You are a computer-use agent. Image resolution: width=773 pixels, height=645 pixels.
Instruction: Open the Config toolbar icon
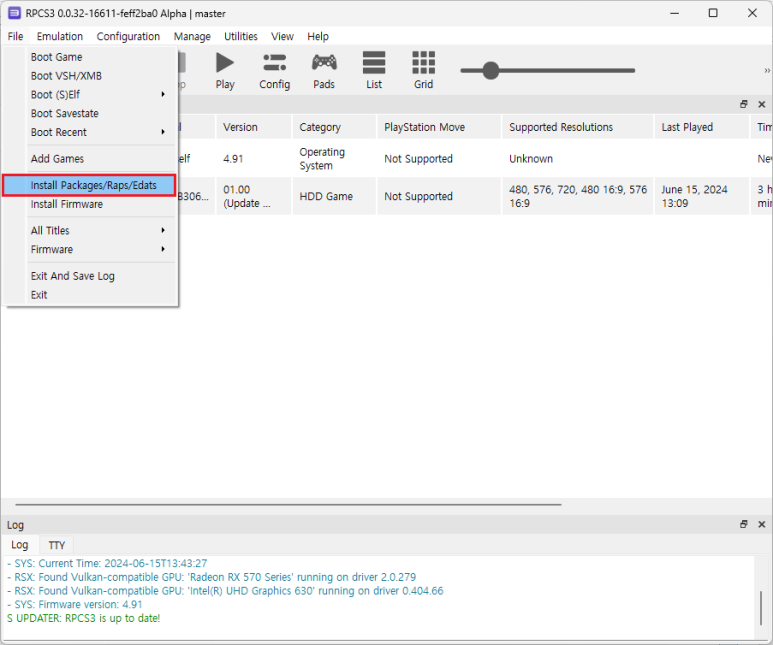[275, 71]
